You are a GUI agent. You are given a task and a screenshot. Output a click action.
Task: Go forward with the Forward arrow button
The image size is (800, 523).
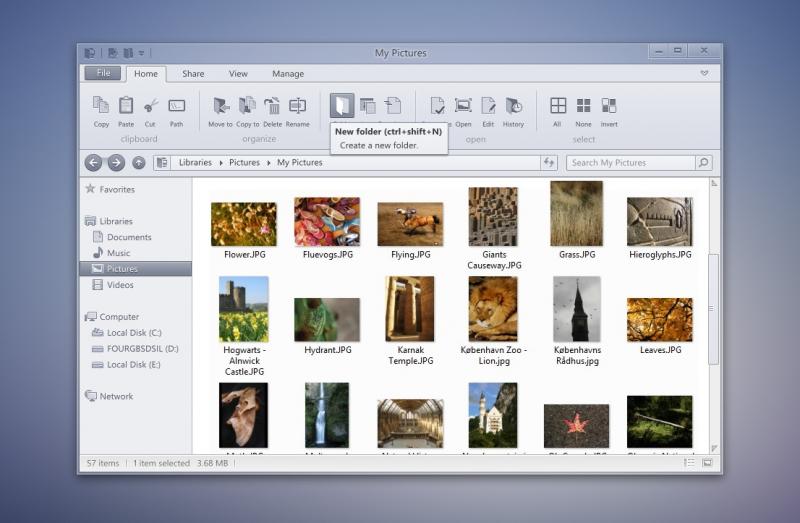116,163
